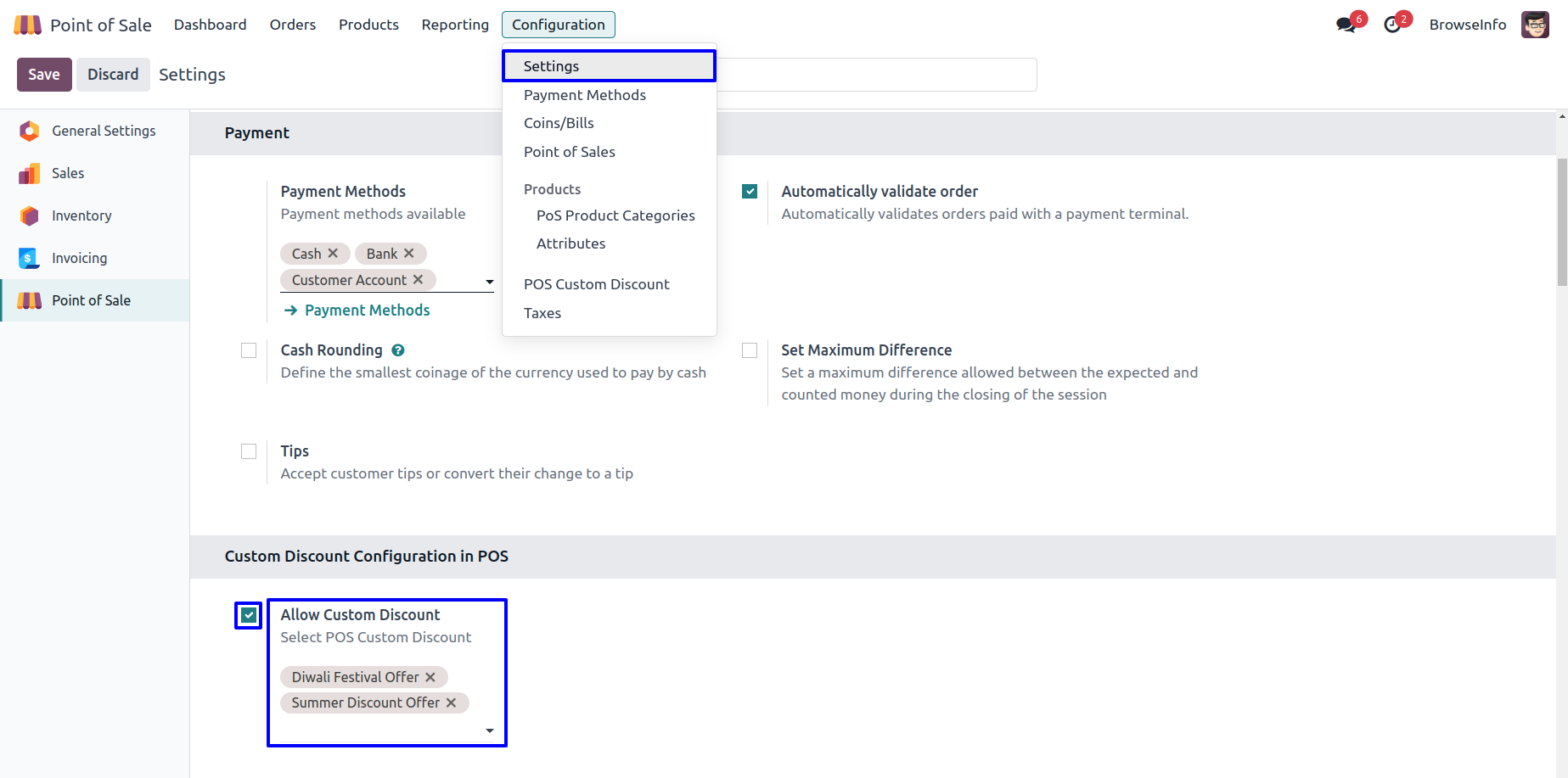Remove the Summer Discount Offer tag

[452, 702]
